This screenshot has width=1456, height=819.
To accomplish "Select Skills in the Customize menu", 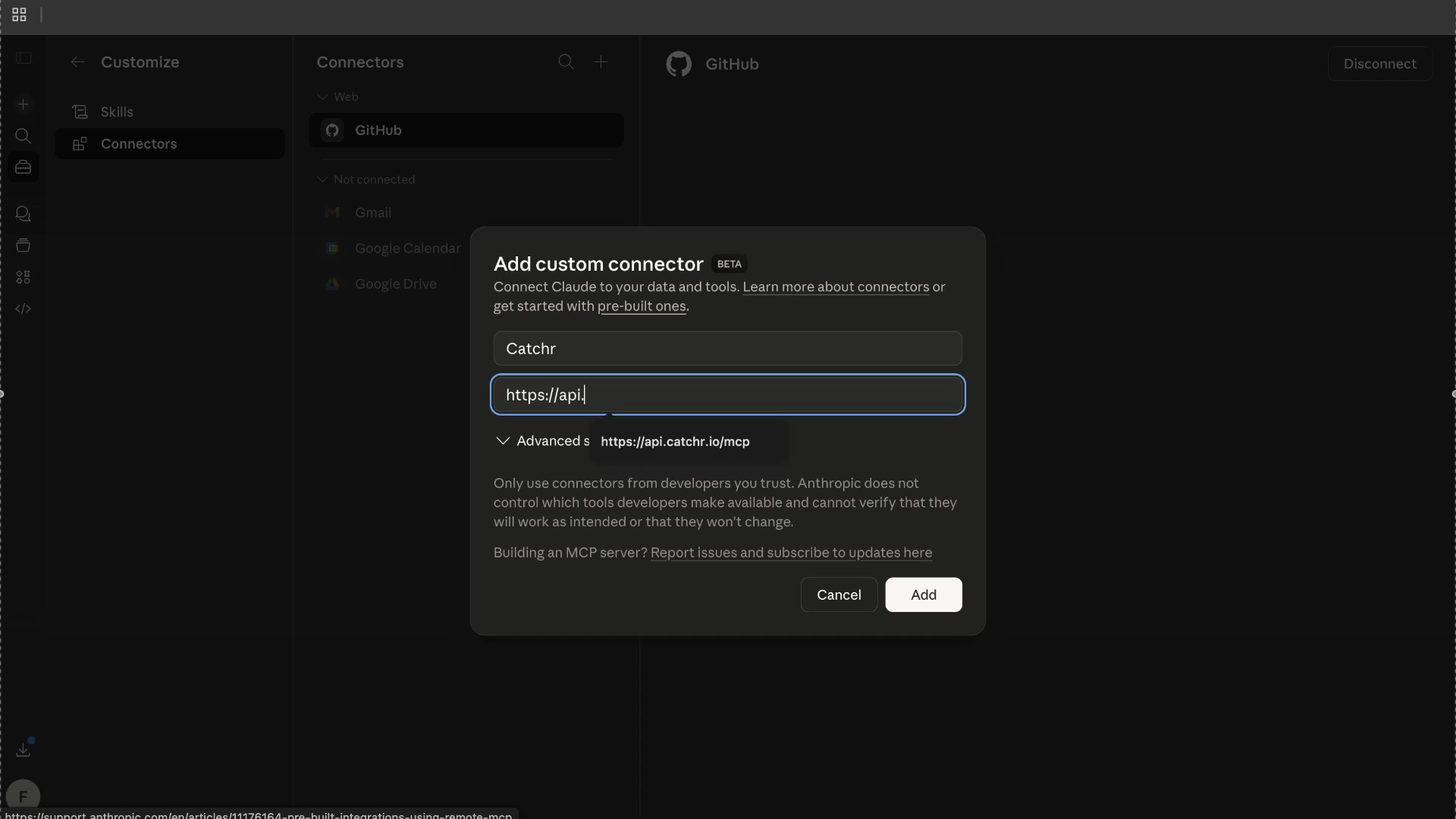I will pyautogui.click(x=115, y=111).
